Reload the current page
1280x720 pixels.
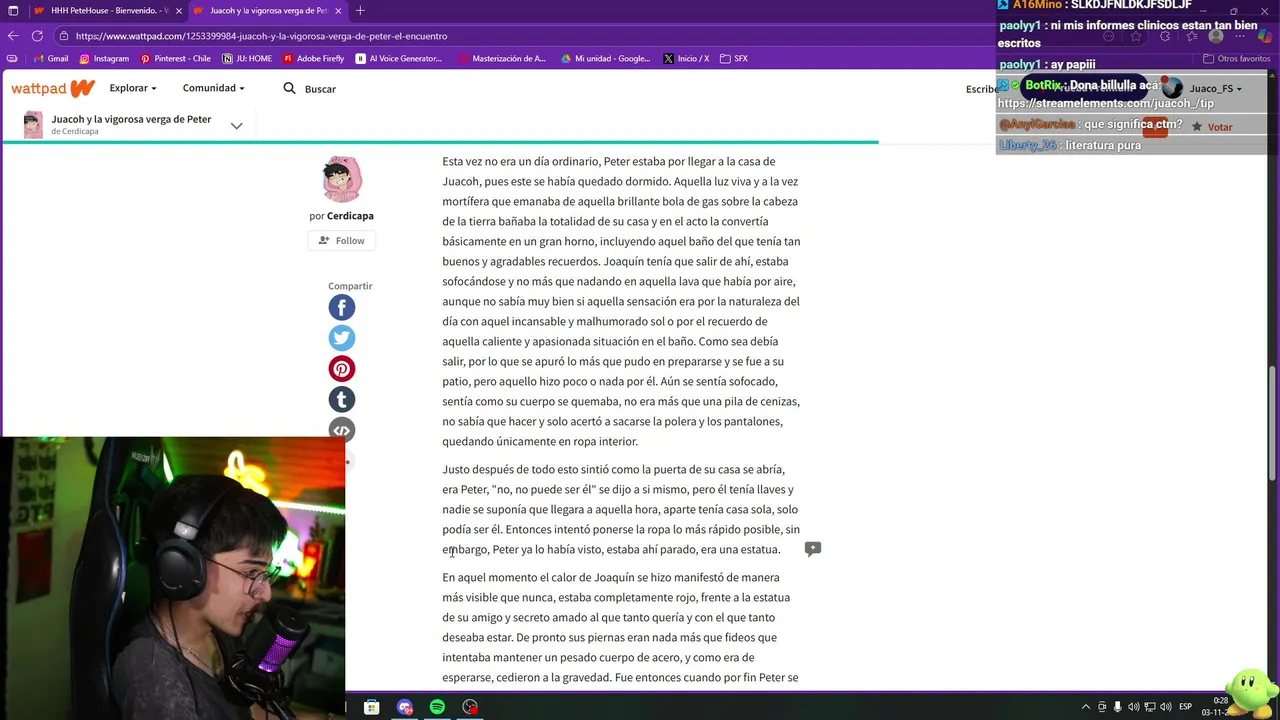point(38,36)
